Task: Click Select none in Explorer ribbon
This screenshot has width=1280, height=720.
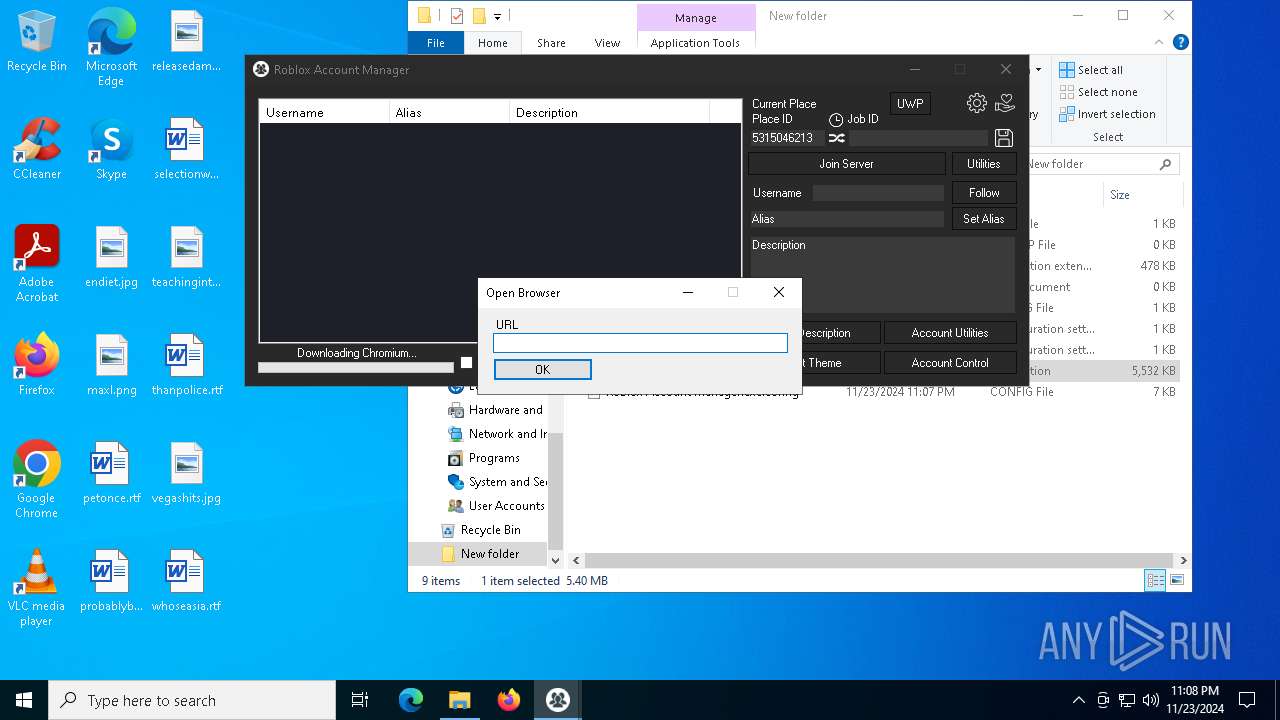Action: (x=1098, y=92)
